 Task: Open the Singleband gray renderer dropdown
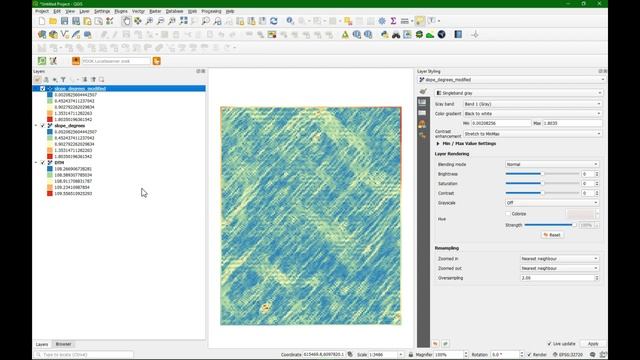click(x=518, y=93)
